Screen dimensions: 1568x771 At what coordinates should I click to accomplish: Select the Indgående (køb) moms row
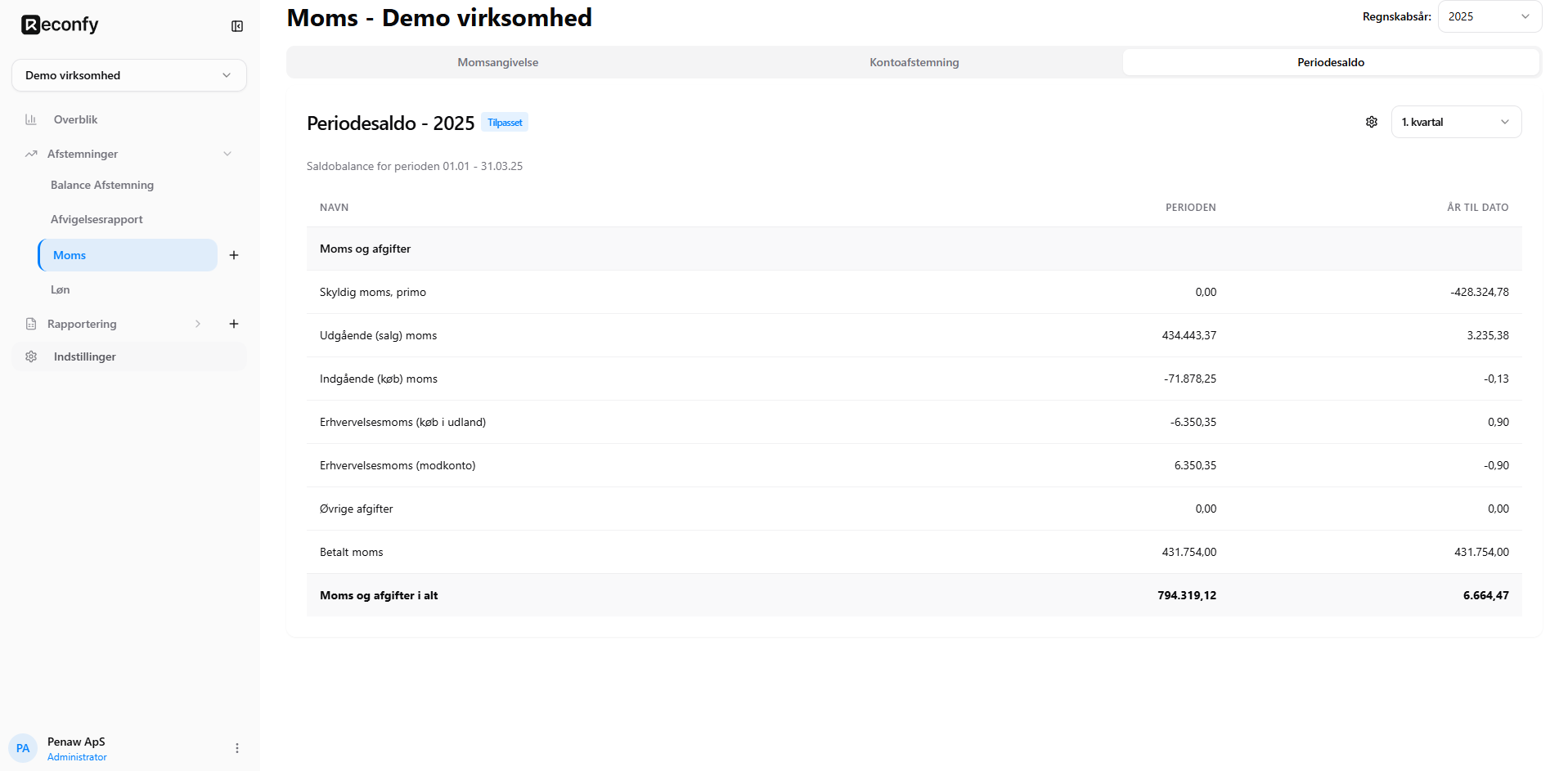[x=914, y=379]
